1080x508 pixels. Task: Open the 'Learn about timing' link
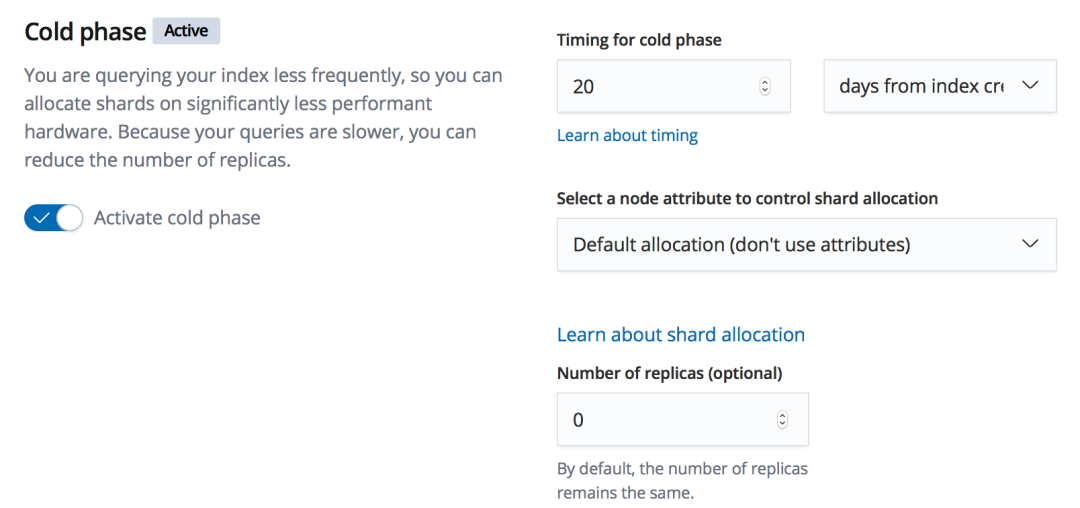(627, 135)
